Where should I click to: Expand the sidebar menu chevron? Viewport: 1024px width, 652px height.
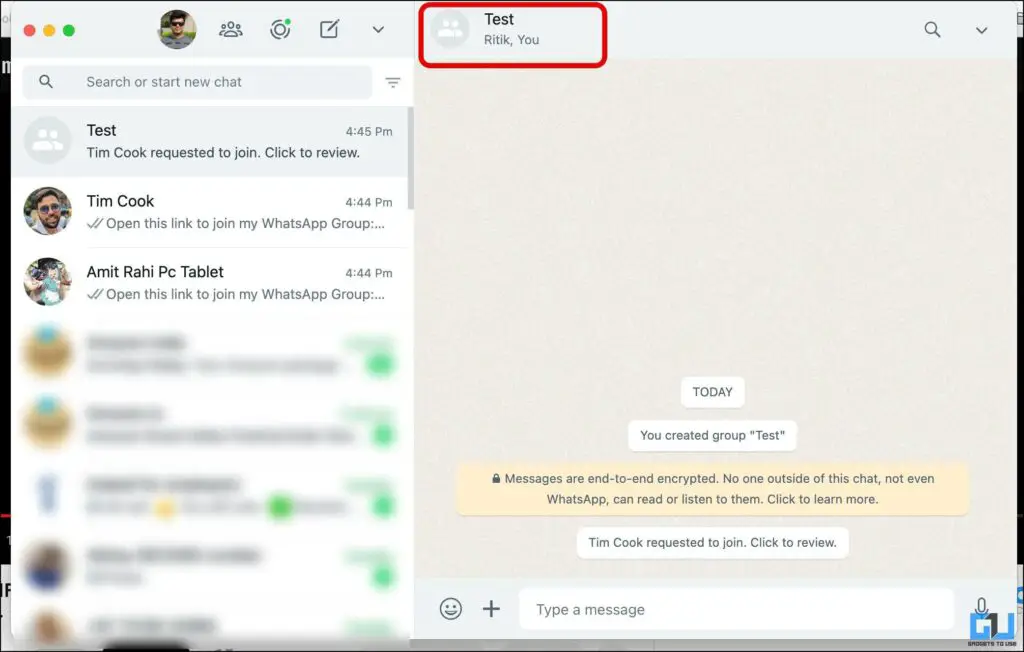[x=378, y=30]
